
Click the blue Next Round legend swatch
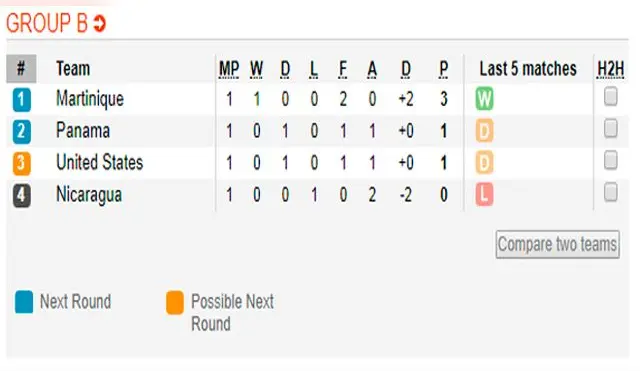(x=24, y=302)
